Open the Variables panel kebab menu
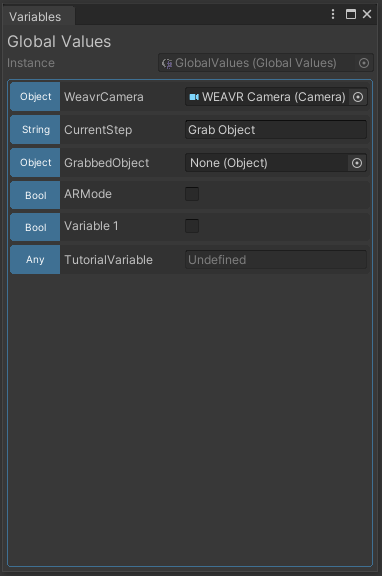Screen dimensions: 382x576 point(333,14)
